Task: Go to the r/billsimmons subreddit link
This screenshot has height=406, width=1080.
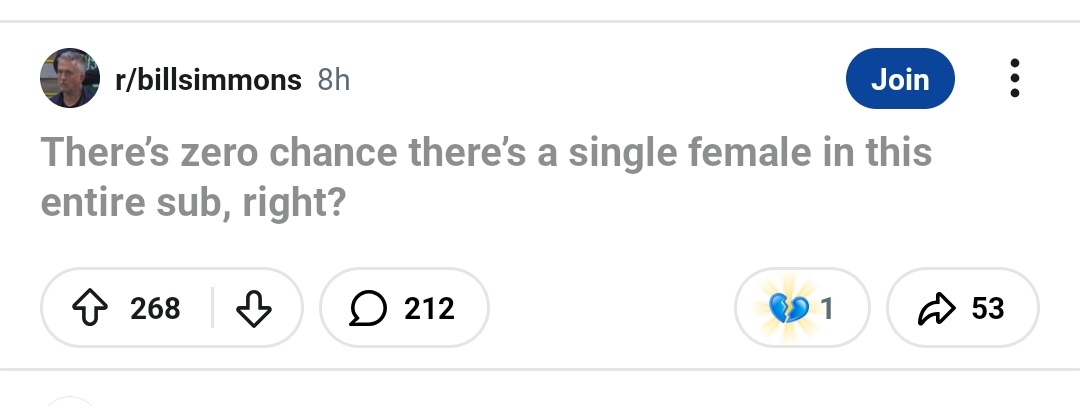Action: 209,80
